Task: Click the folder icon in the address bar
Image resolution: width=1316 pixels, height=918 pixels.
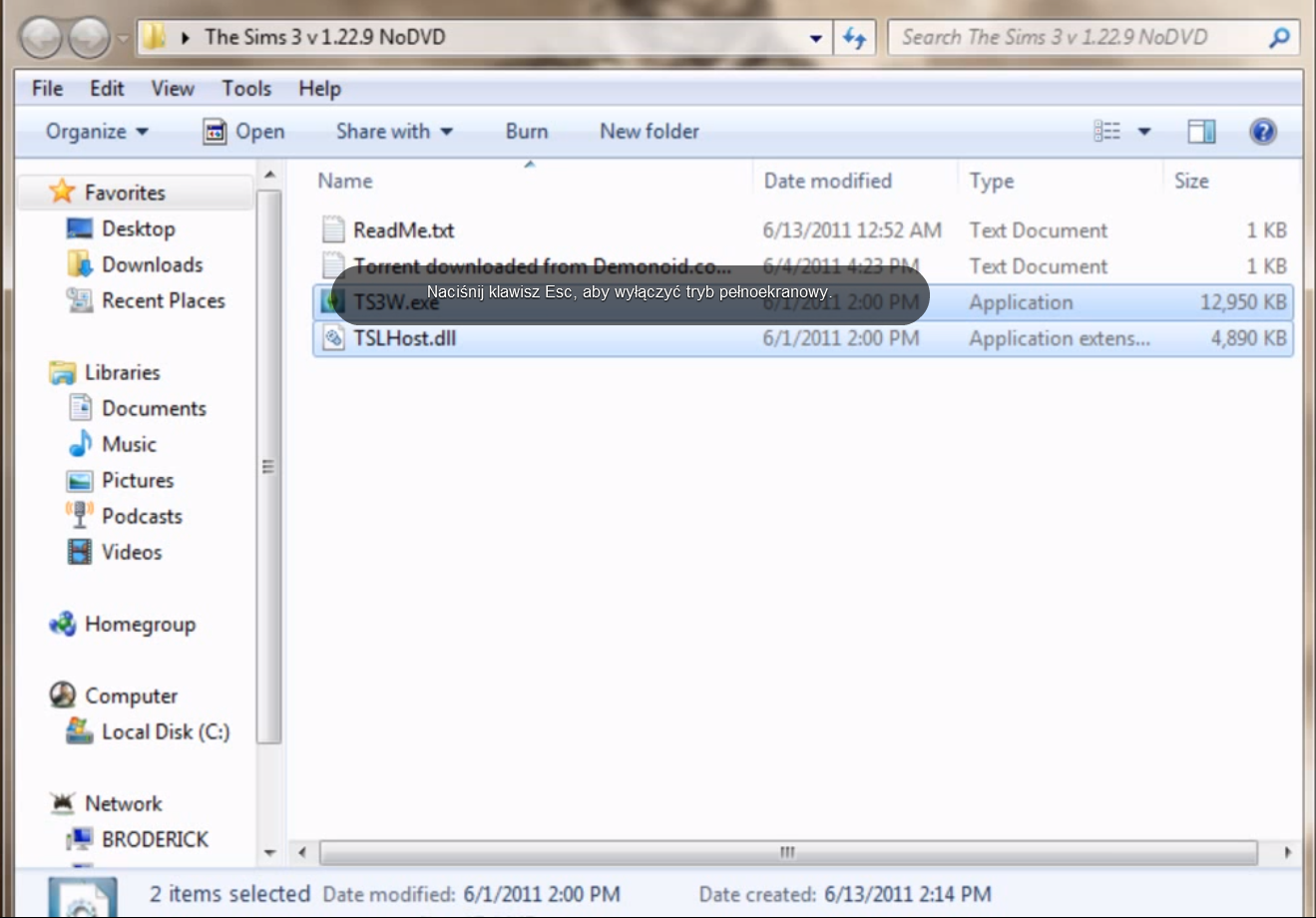Action: (x=154, y=38)
